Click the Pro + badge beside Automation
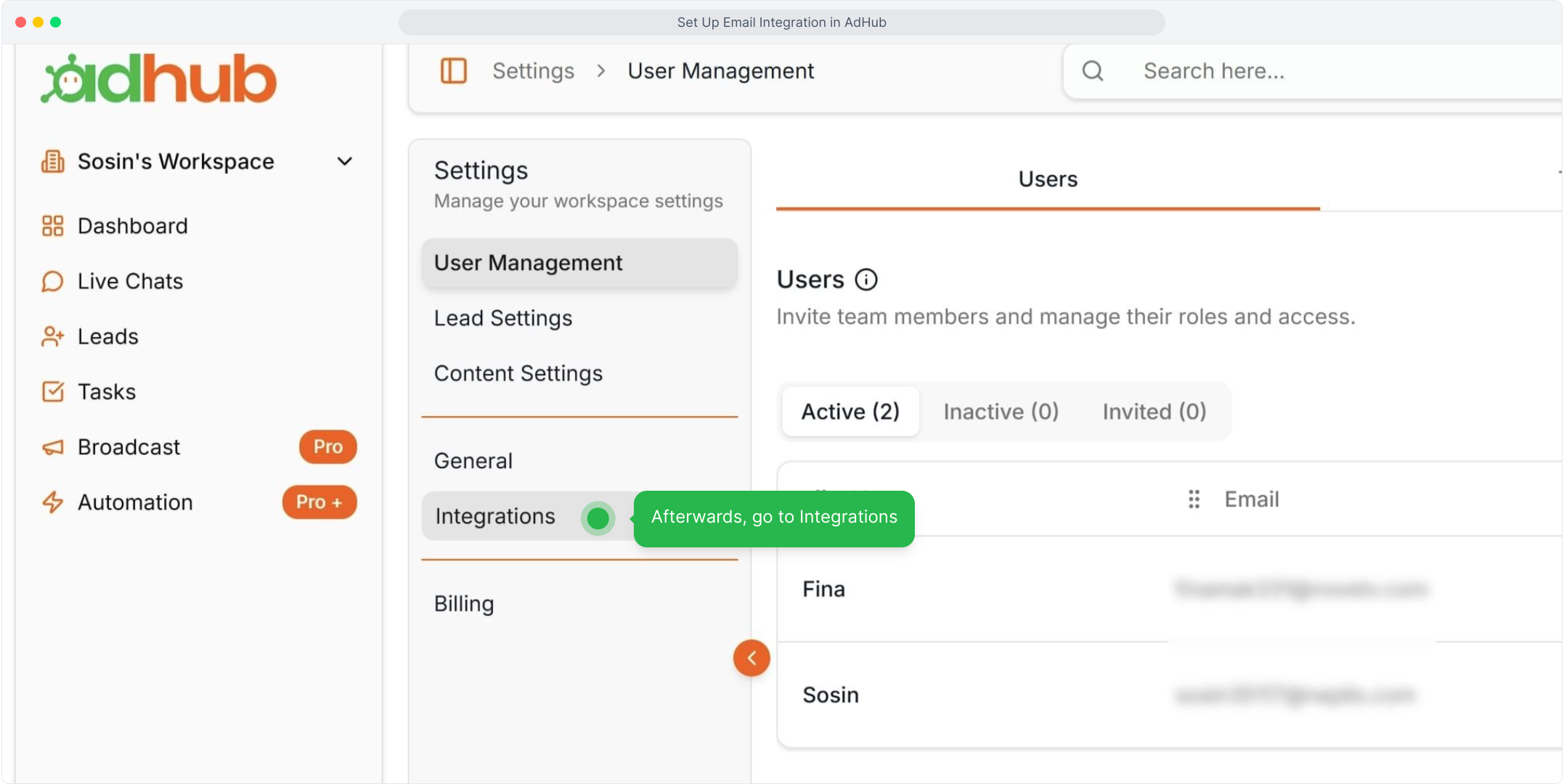 coord(319,502)
